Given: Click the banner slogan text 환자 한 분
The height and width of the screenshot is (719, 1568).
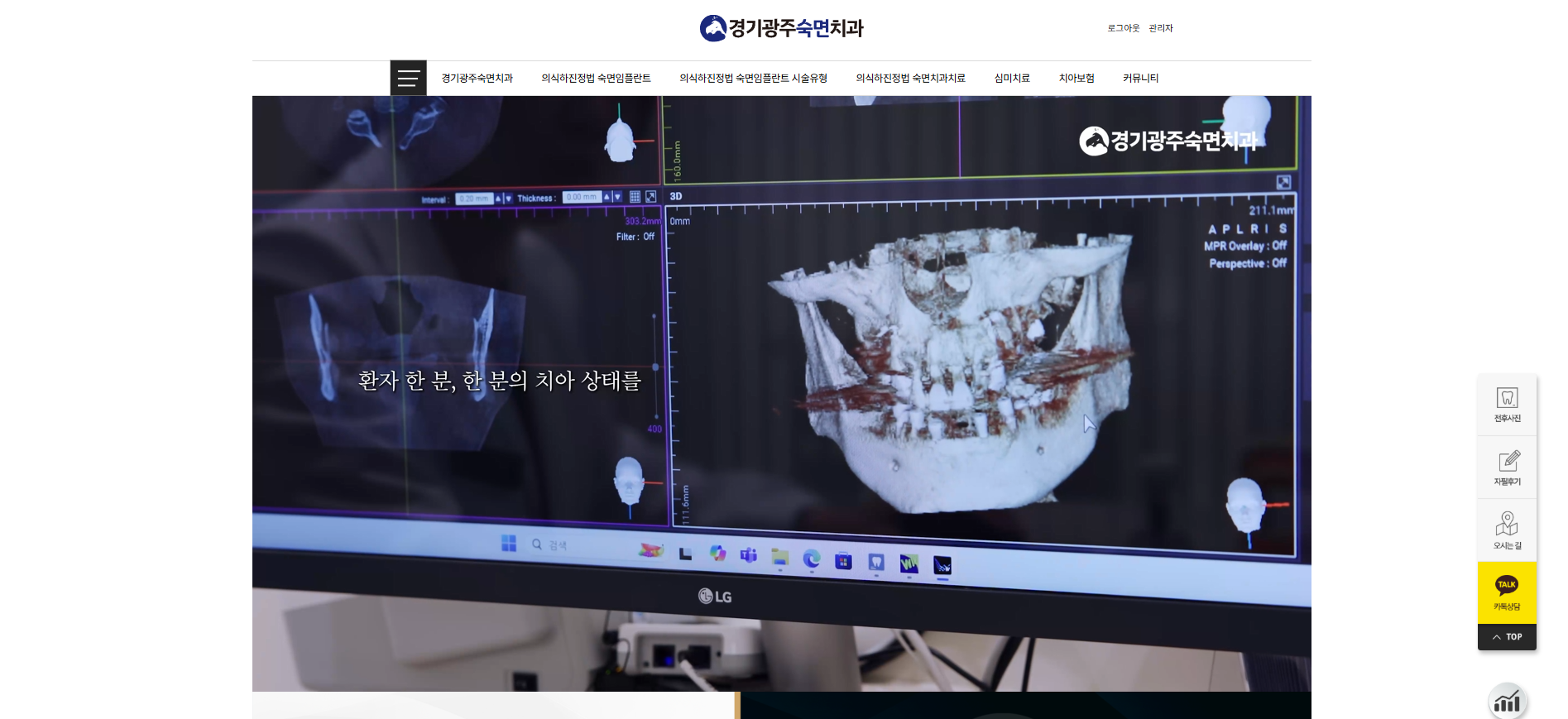Looking at the screenshot, I should (499, 381).
